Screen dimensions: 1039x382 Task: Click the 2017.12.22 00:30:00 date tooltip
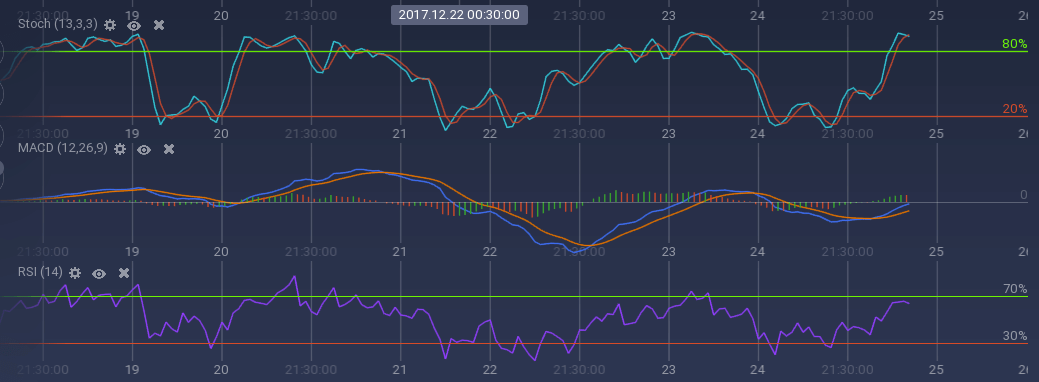[459, 14]
